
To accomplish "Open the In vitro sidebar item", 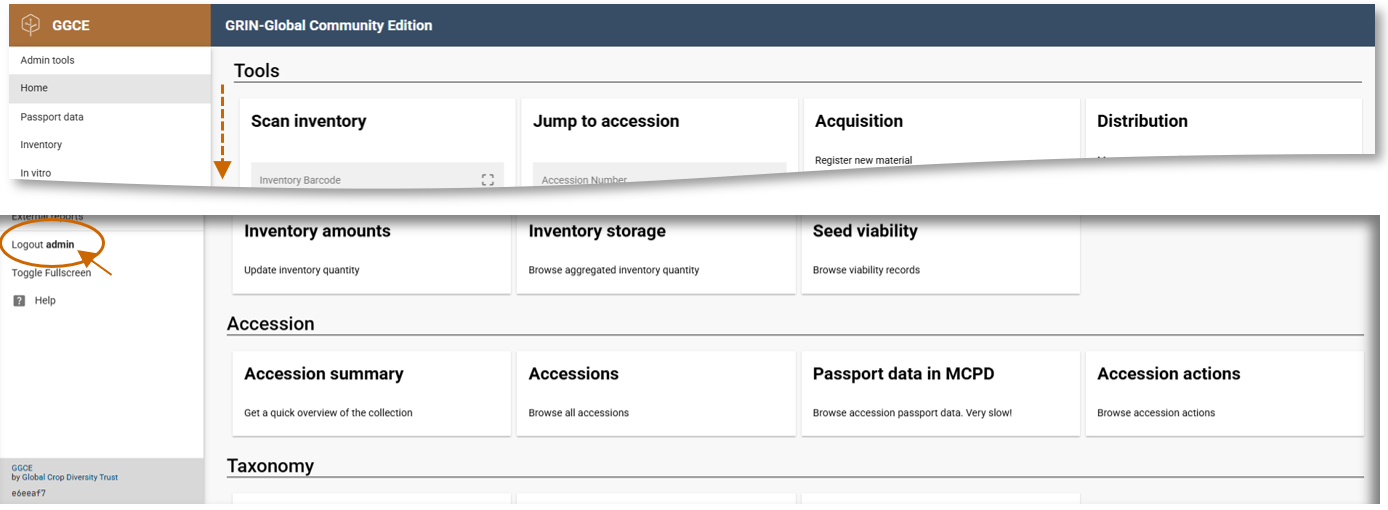I will tap(36, 173).
